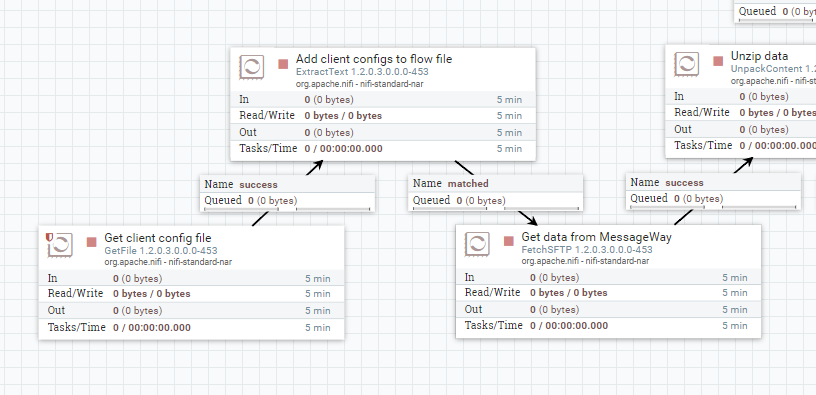Click the UnpackContent processor icon
Image resolution: width=816 pixels, height=395 pixels.
(686, 65)
